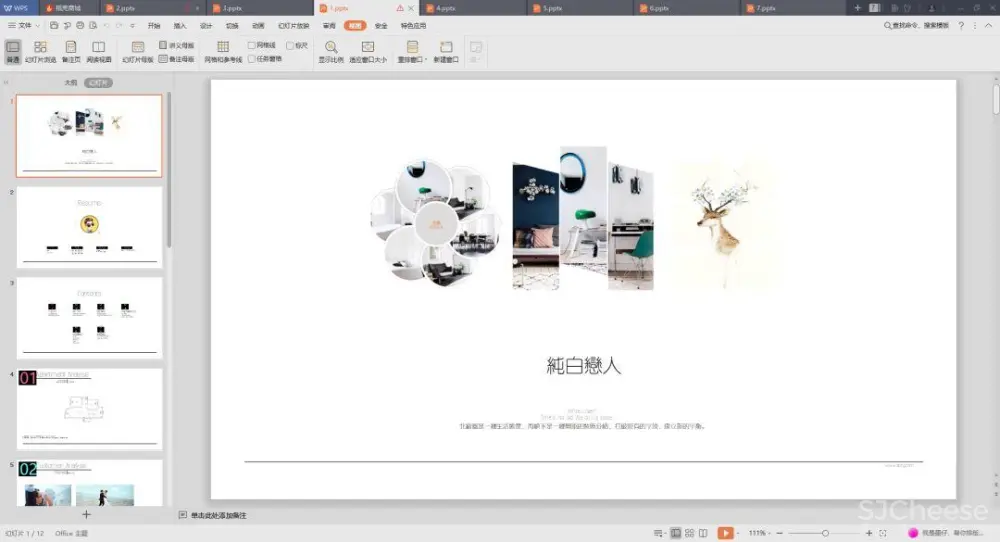Image resolution: width=1000 pixels, height=542 pixels.
Task: Click the 查找命令 search command box
Action: (916, 26)
